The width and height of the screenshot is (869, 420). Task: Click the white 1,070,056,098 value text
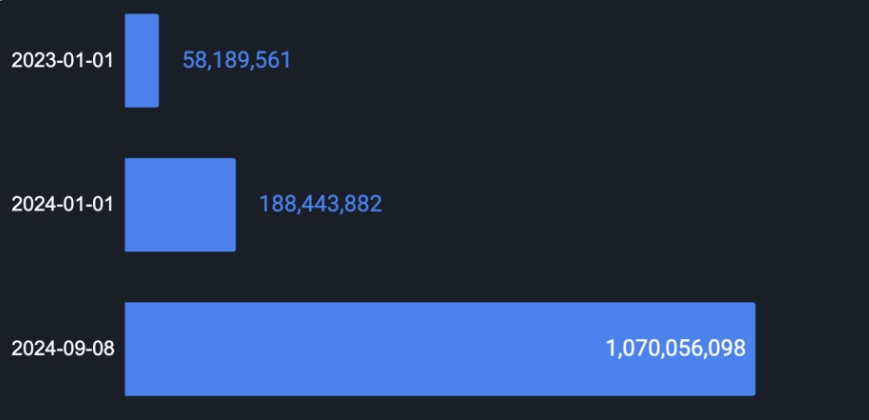pyautogui.click(x=676, y=349)
